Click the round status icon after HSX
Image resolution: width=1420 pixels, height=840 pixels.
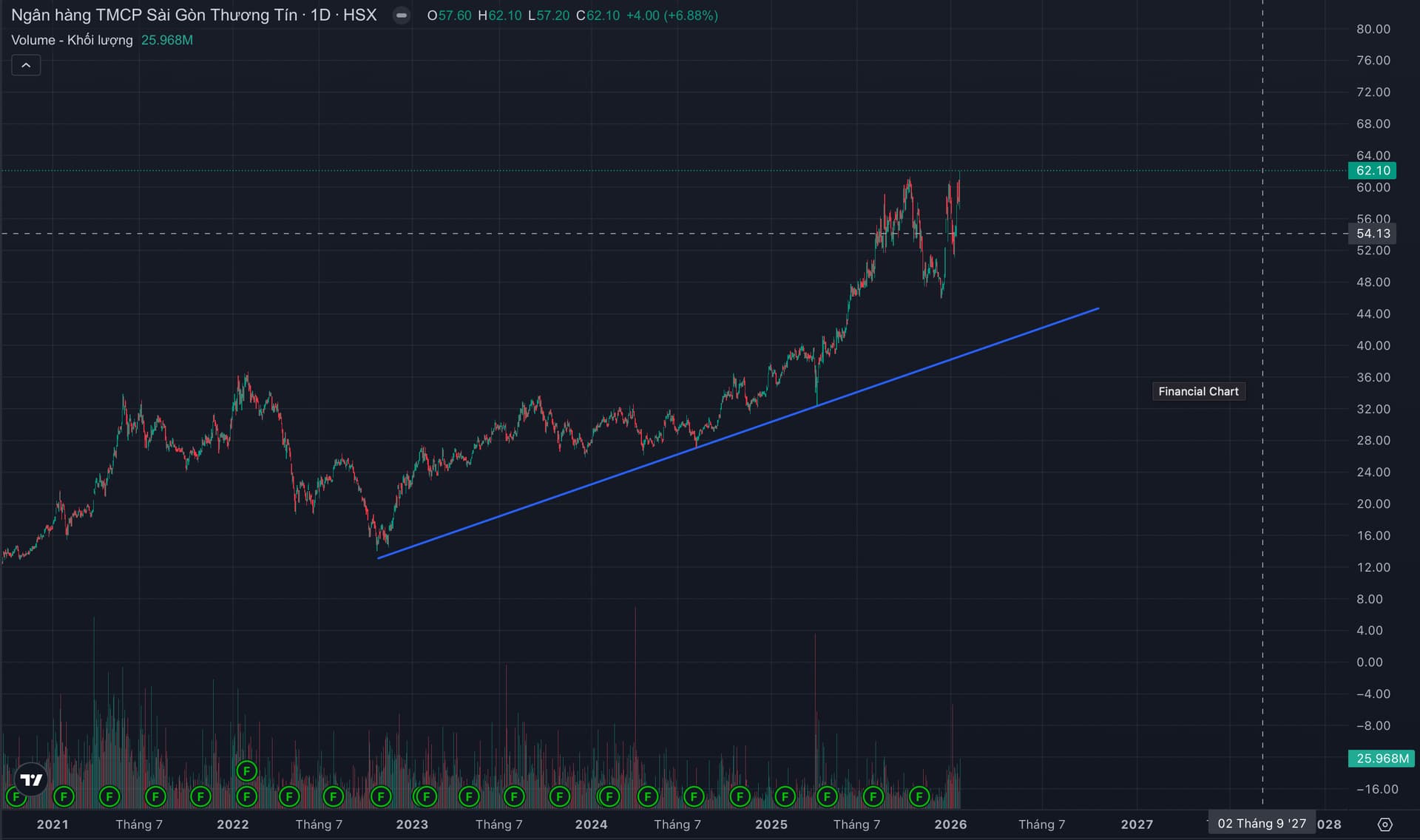coord(402,16)
